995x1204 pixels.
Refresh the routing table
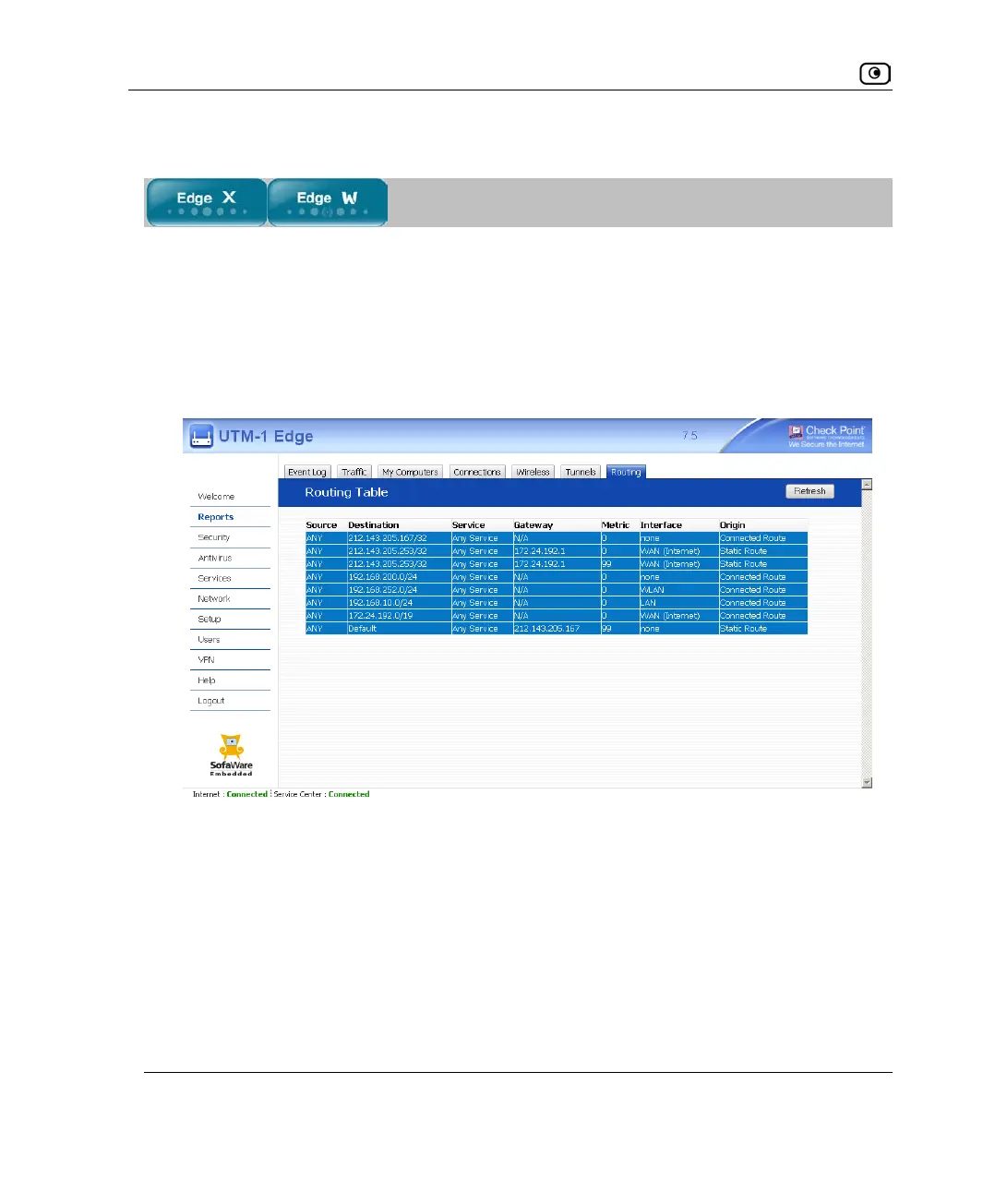click(x=809, y=491)
